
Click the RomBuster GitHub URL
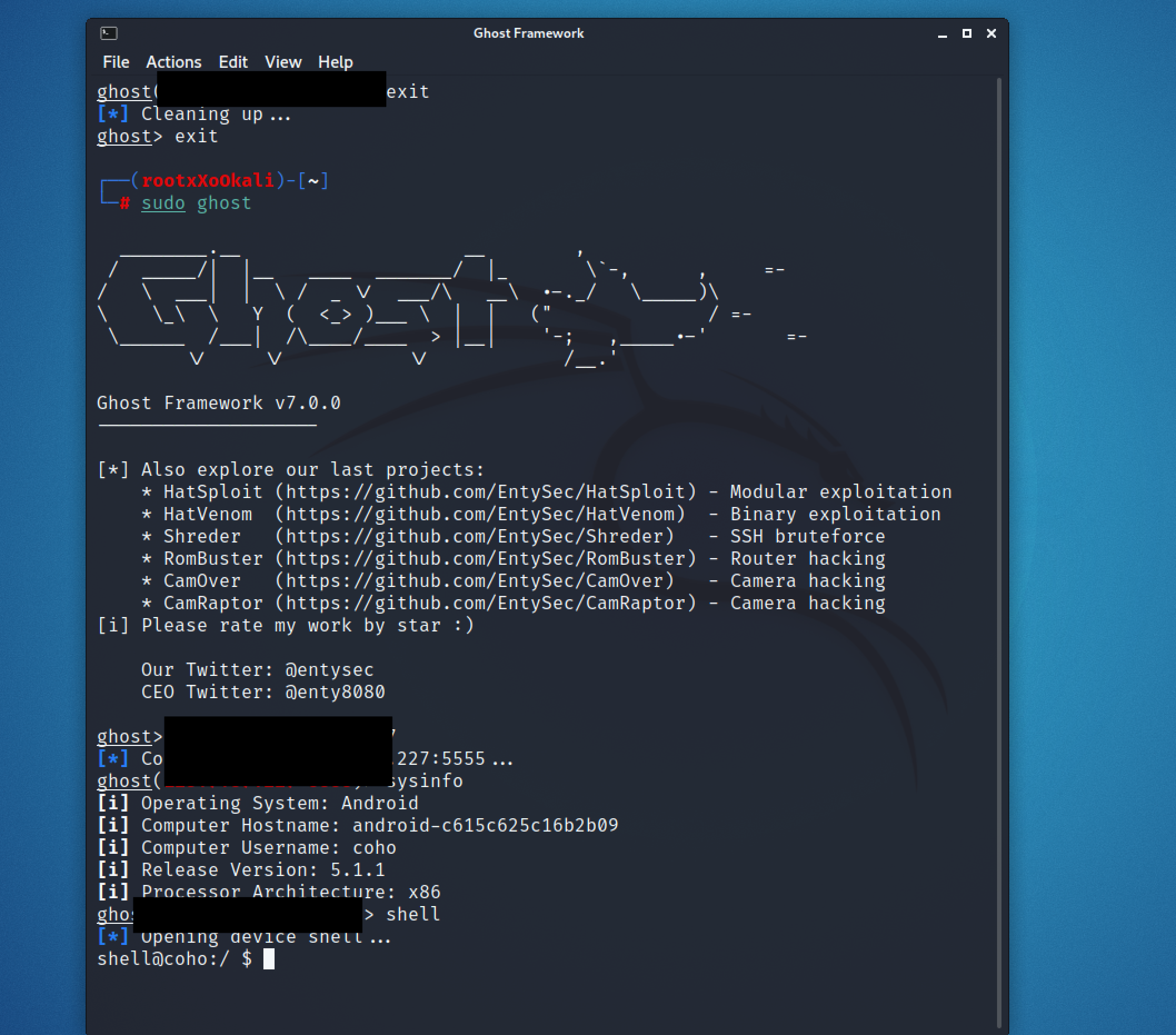point(485,559)
